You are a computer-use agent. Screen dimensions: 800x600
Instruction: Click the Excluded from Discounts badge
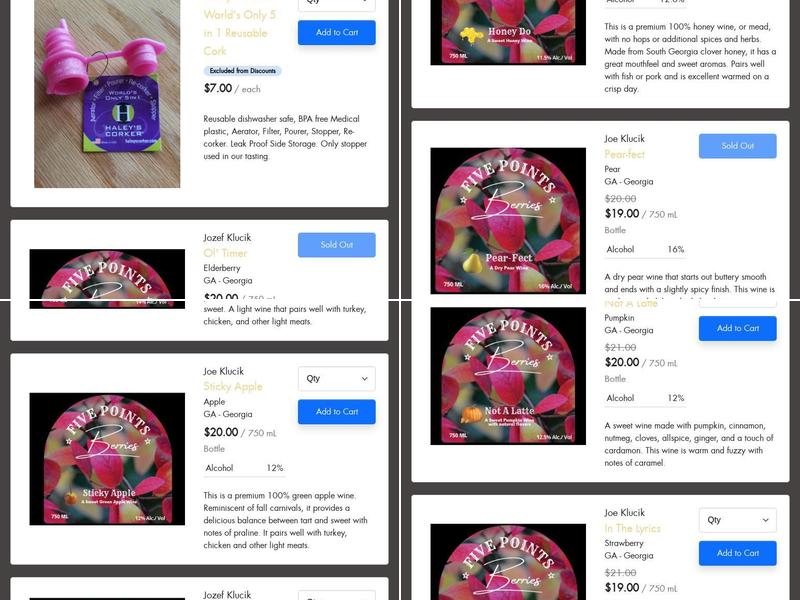point(242,71)
